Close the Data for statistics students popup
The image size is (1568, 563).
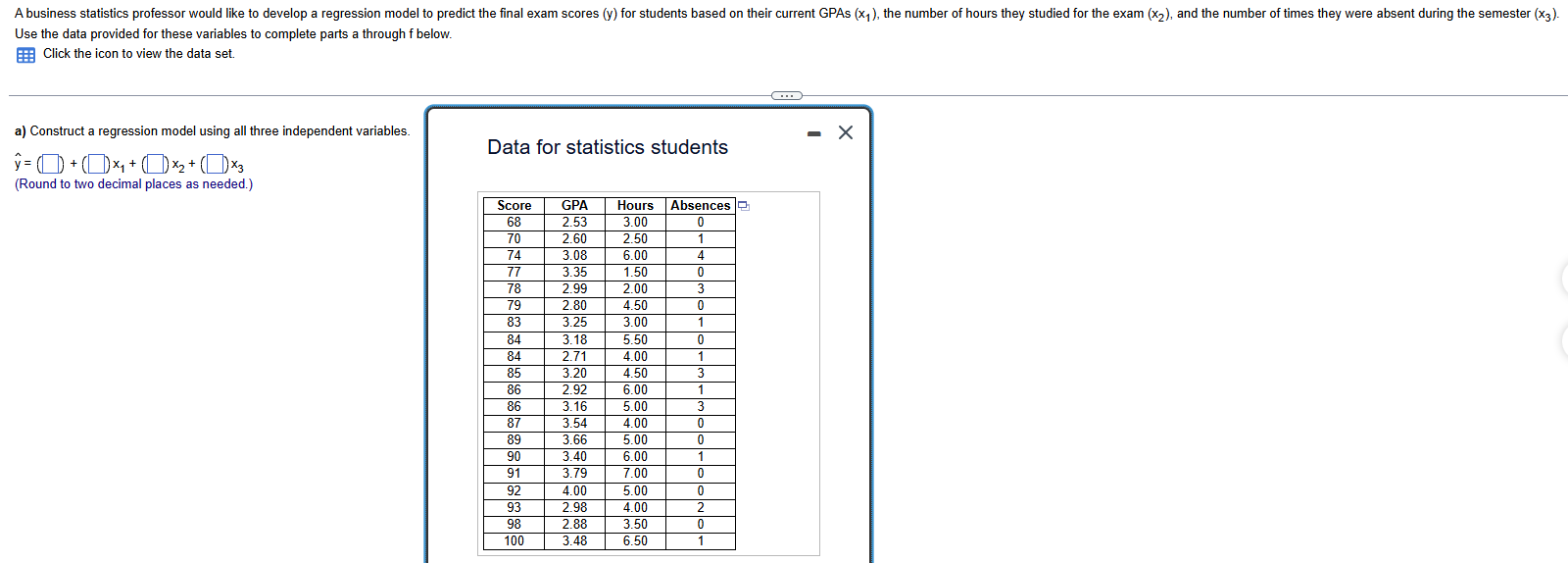tap(846, 132)
